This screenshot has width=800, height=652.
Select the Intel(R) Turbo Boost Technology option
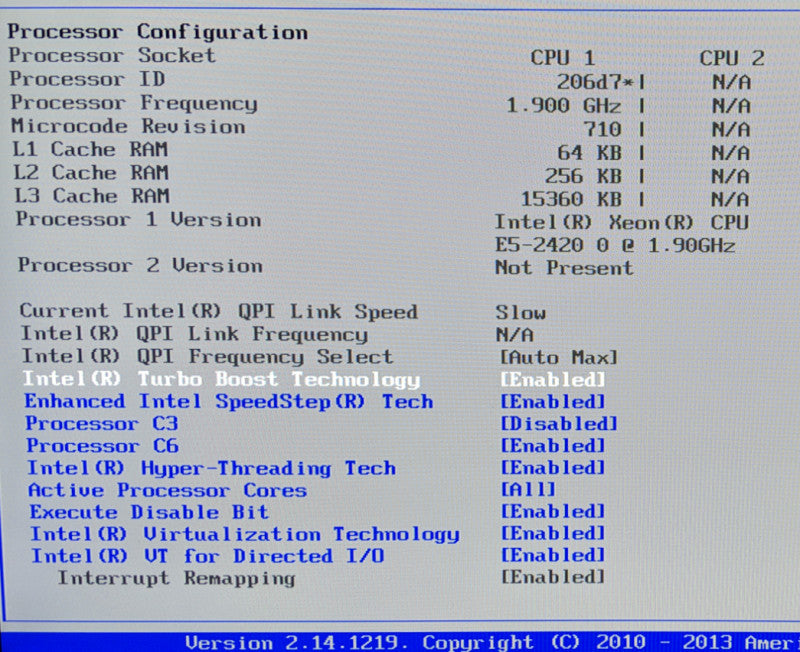pyautogui.click(x=221, y=380)
